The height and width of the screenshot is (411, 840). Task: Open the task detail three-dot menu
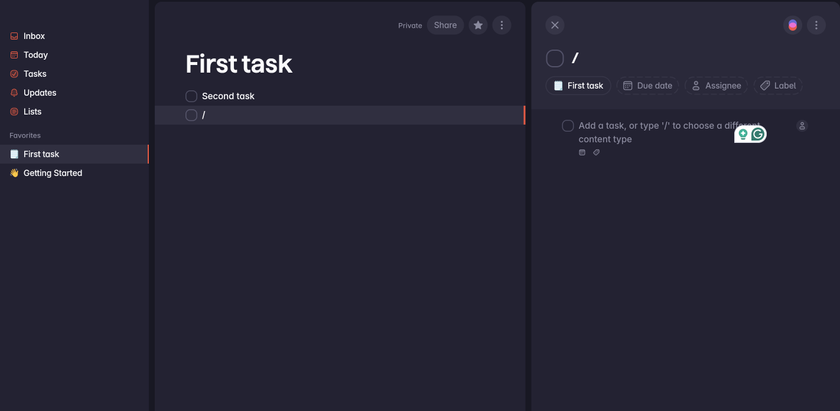(816, 25)
